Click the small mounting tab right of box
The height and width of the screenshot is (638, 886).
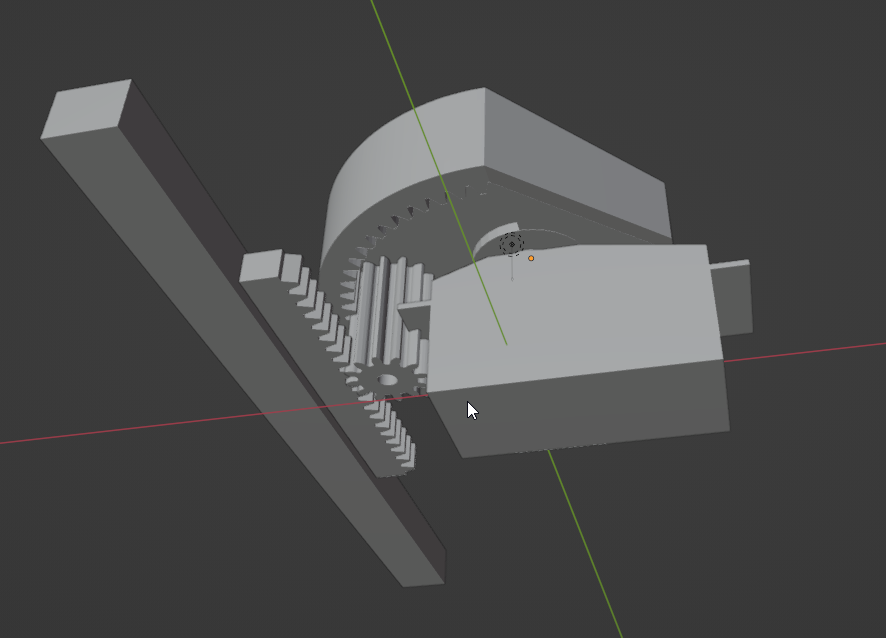[734, 298]
